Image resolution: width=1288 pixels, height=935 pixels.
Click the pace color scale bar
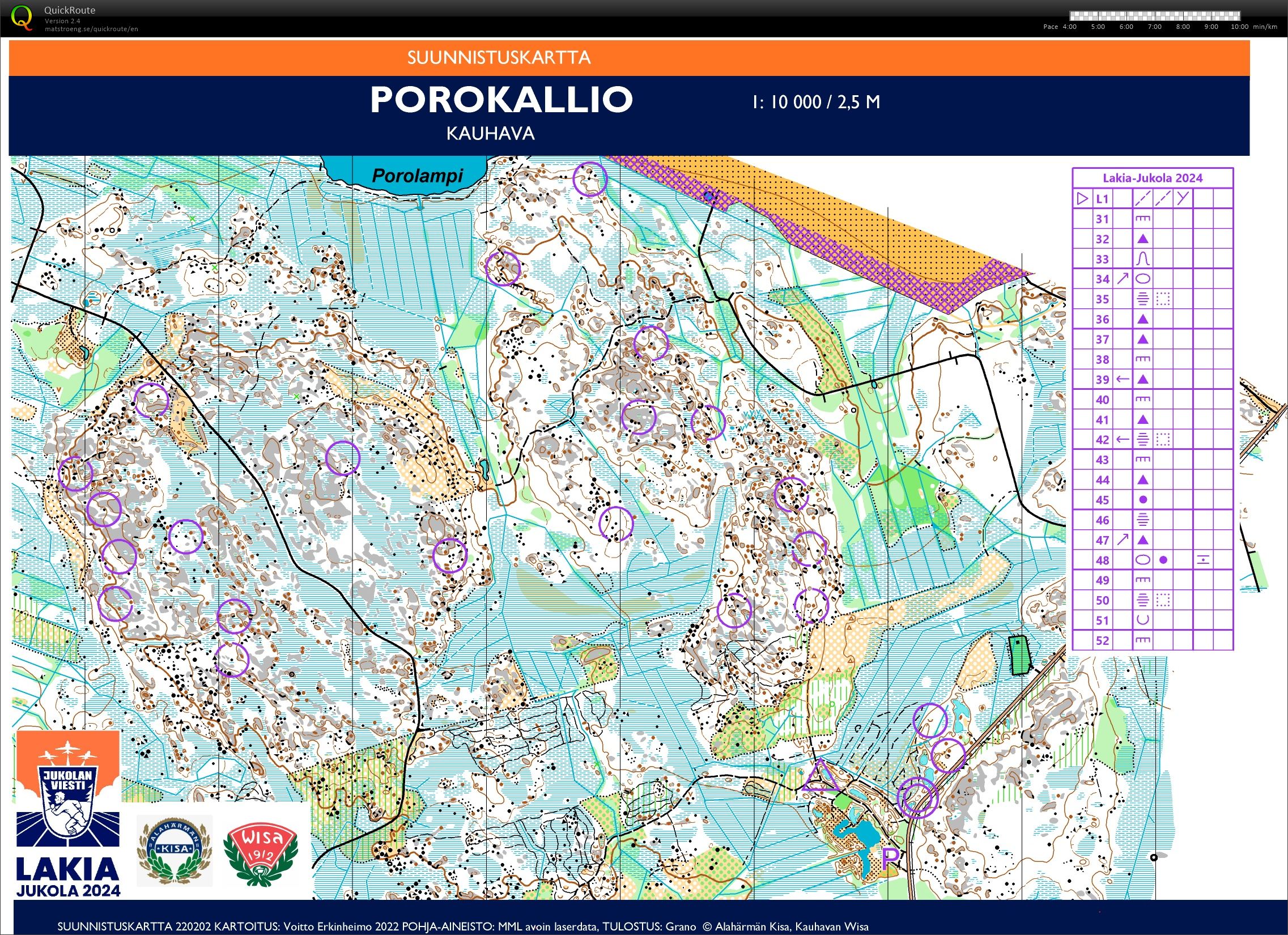(1154, 16)
